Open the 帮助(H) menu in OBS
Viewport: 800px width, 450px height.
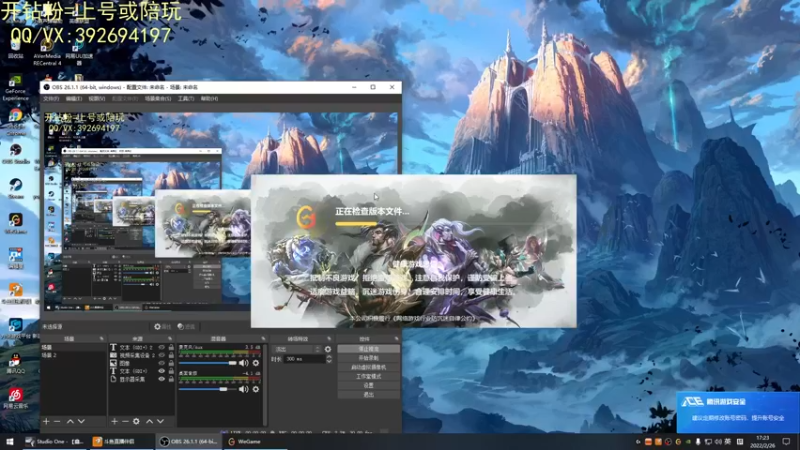click(x=209, y=98)
